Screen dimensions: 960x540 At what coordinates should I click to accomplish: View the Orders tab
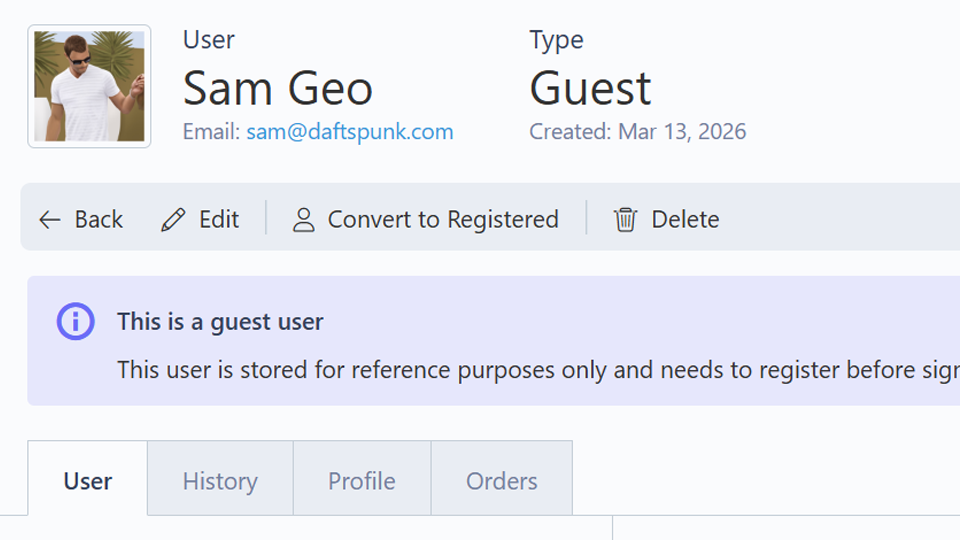(x=502, y=481)
